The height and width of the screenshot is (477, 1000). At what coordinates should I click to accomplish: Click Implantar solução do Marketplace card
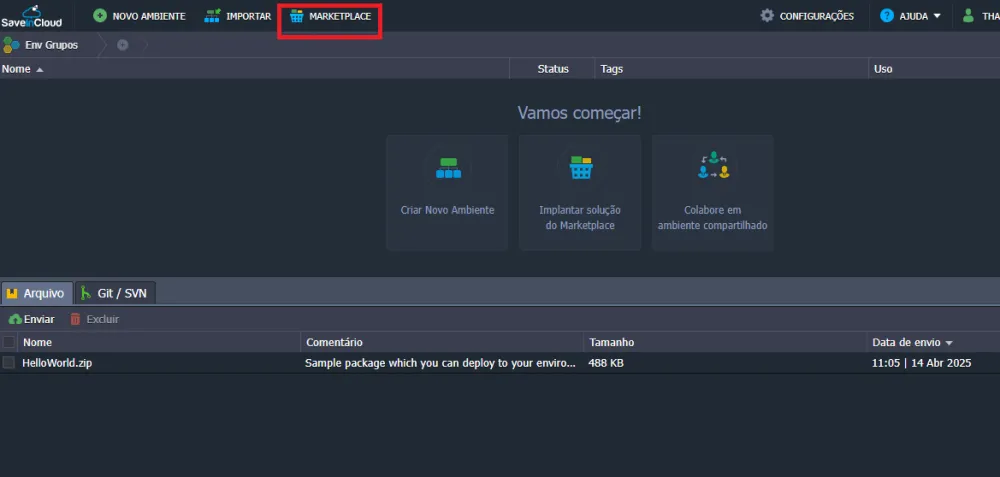tap(580, 192)
